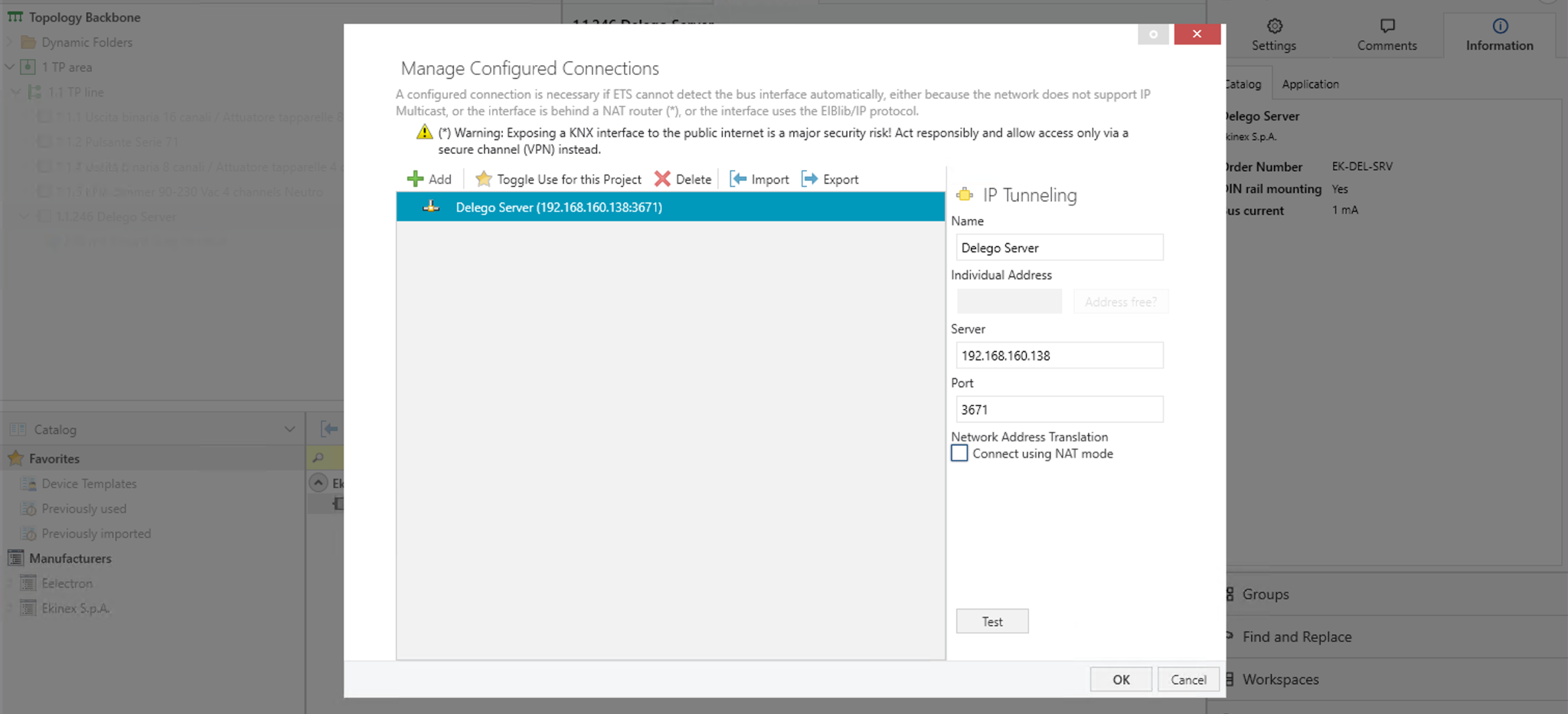Image resolution: width=1568 pixels, height=714 pixels.
Task: Confirm dialog with OK button
Action: tap(1121, 680)
